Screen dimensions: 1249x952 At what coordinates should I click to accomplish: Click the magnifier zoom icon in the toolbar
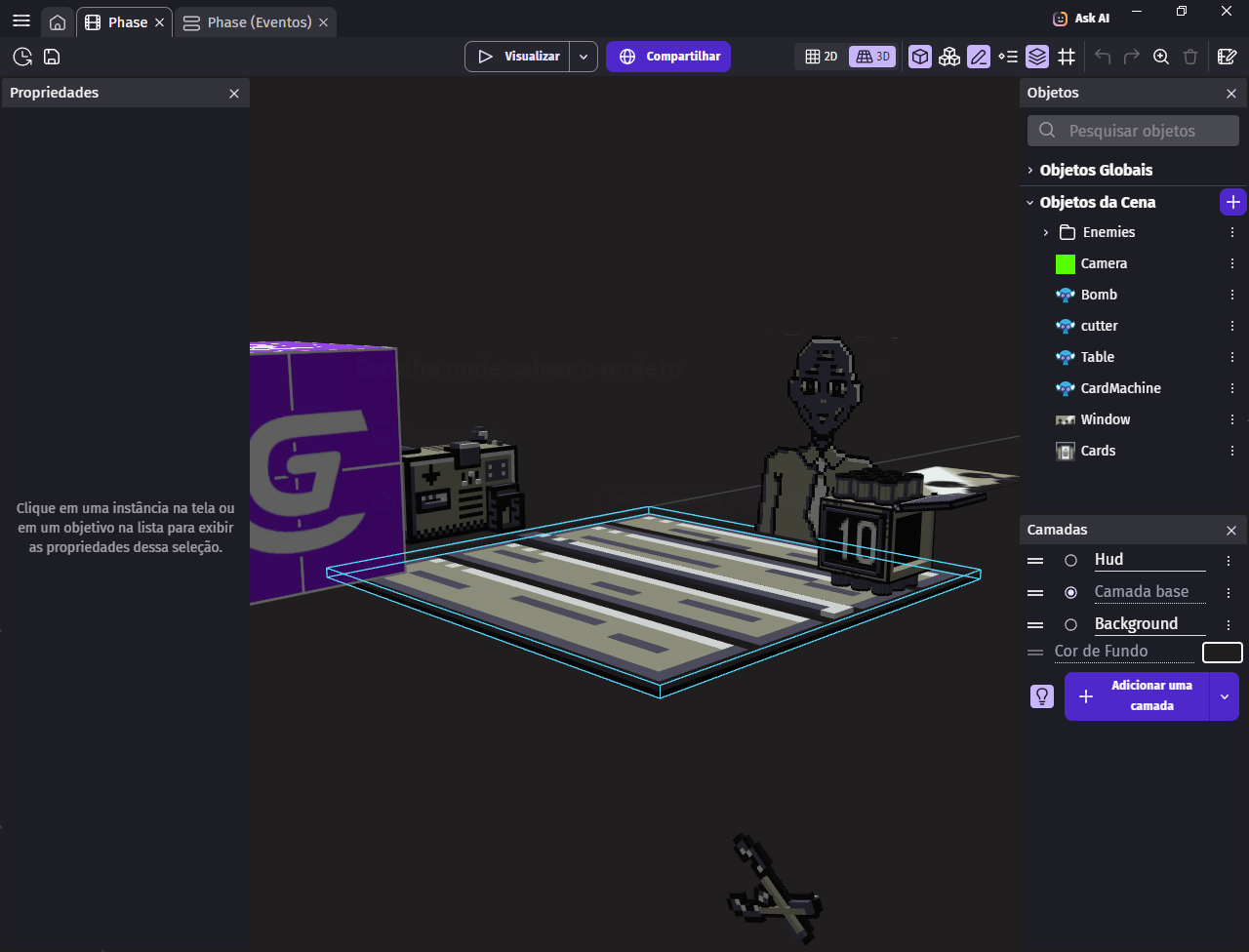pos(1160,57)
